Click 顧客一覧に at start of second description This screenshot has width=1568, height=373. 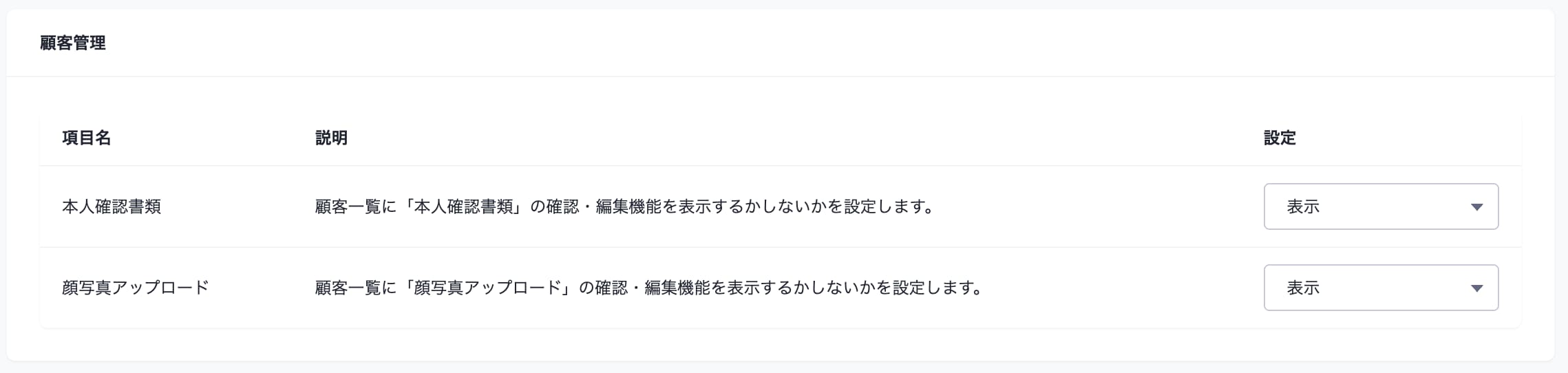356,288
